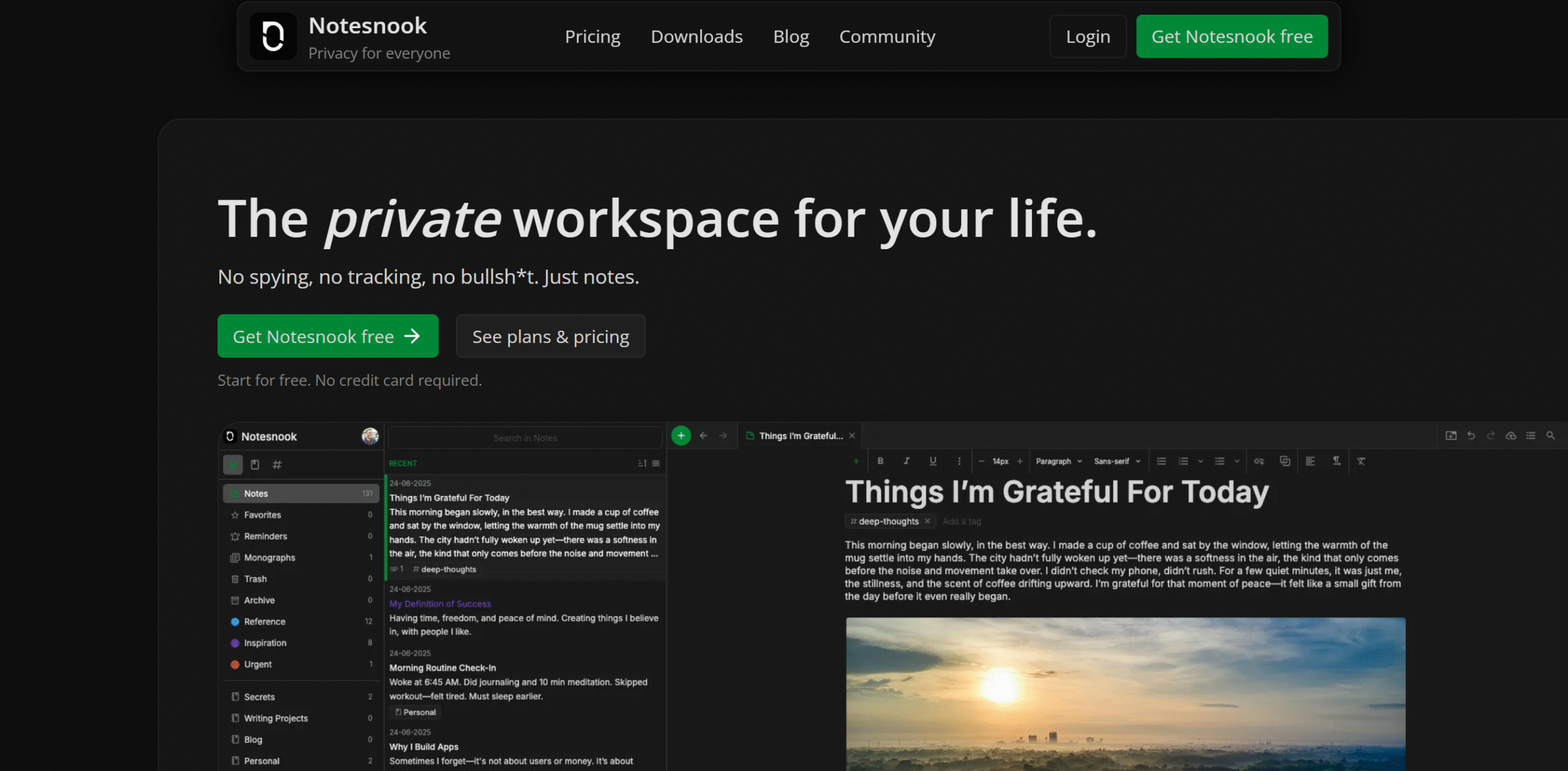Toggle the compact list view icon
Screen dimensions: 1568x771
(656, 464)
